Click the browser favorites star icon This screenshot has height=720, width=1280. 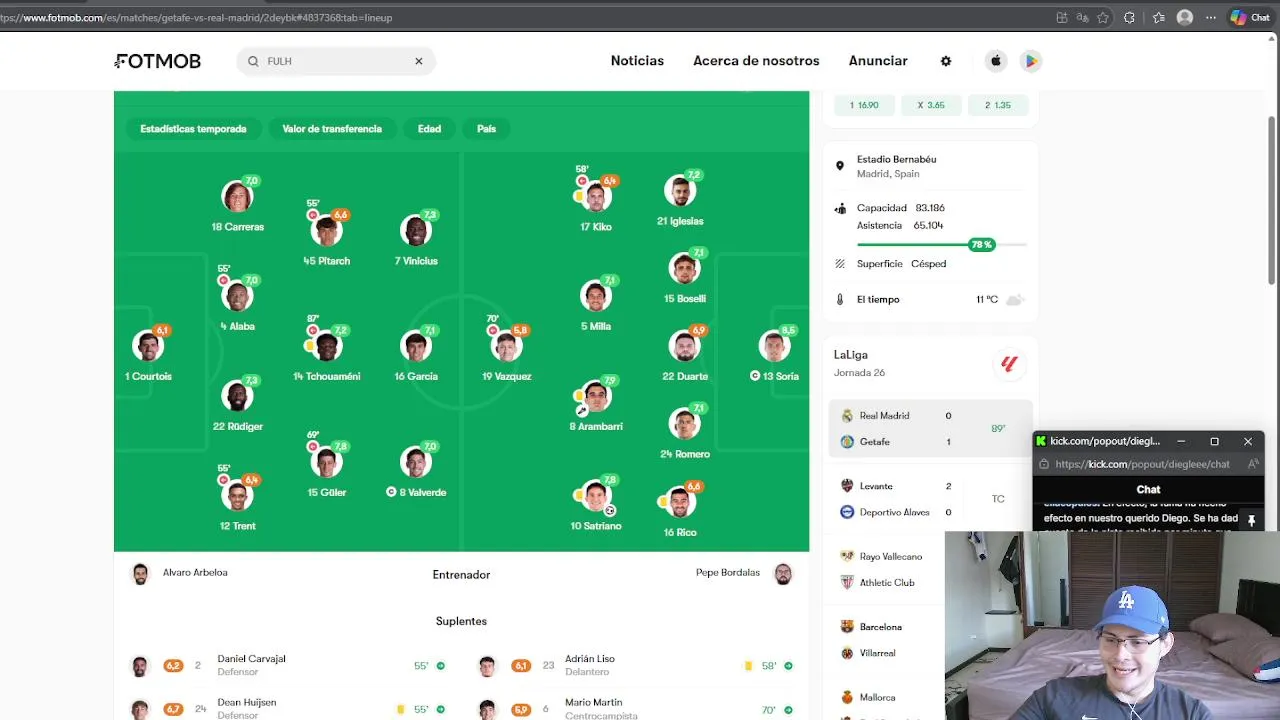tap(1103, 17)
